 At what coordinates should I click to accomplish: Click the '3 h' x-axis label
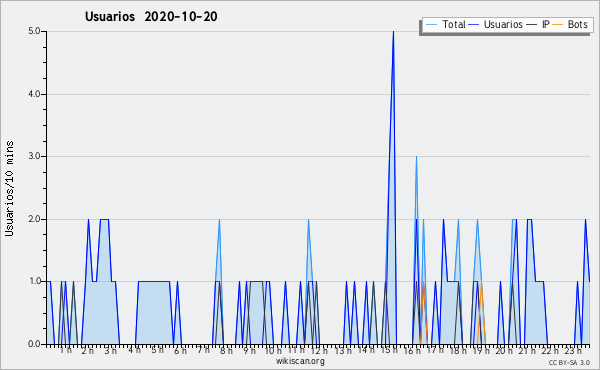click(111, 351)
